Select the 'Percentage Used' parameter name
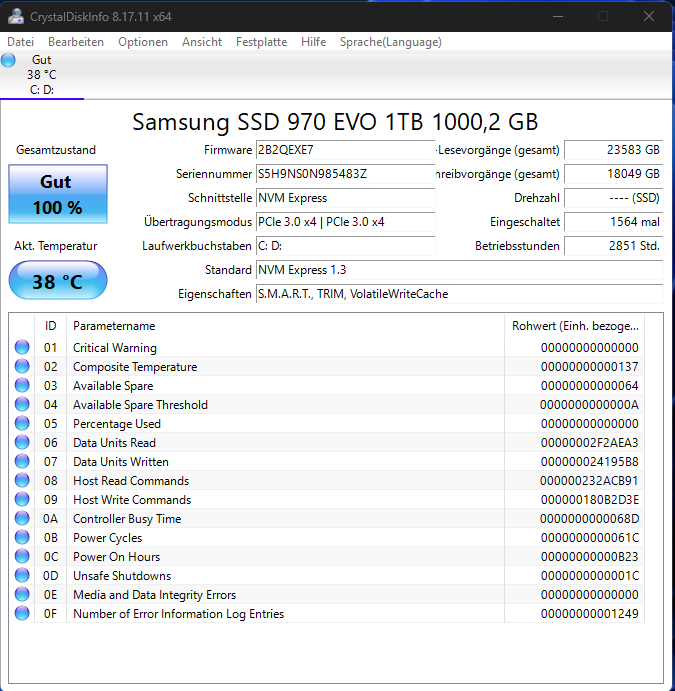This screenshot has height=691, width=675. click(117, 424)
